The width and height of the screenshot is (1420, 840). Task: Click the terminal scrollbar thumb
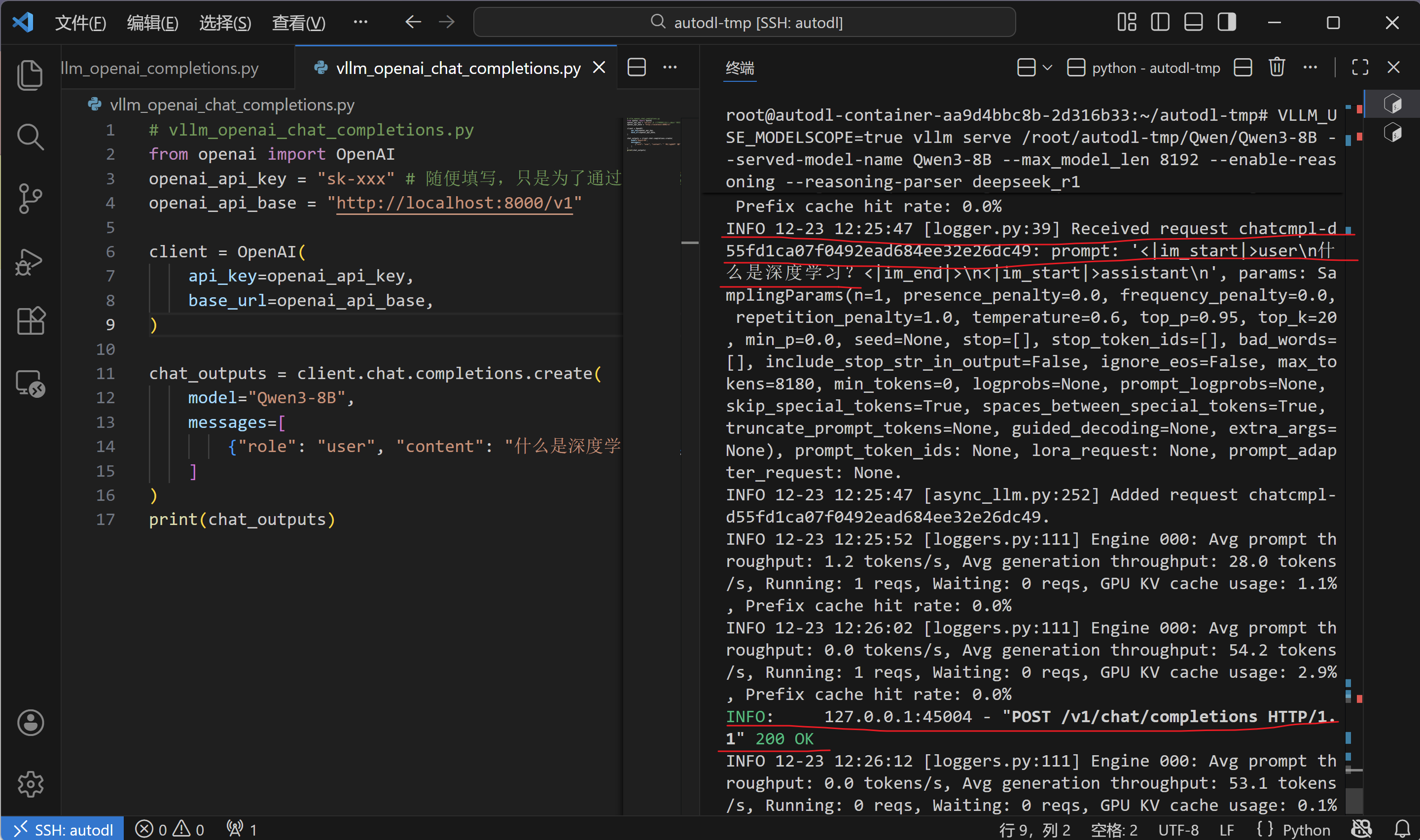1354,801
